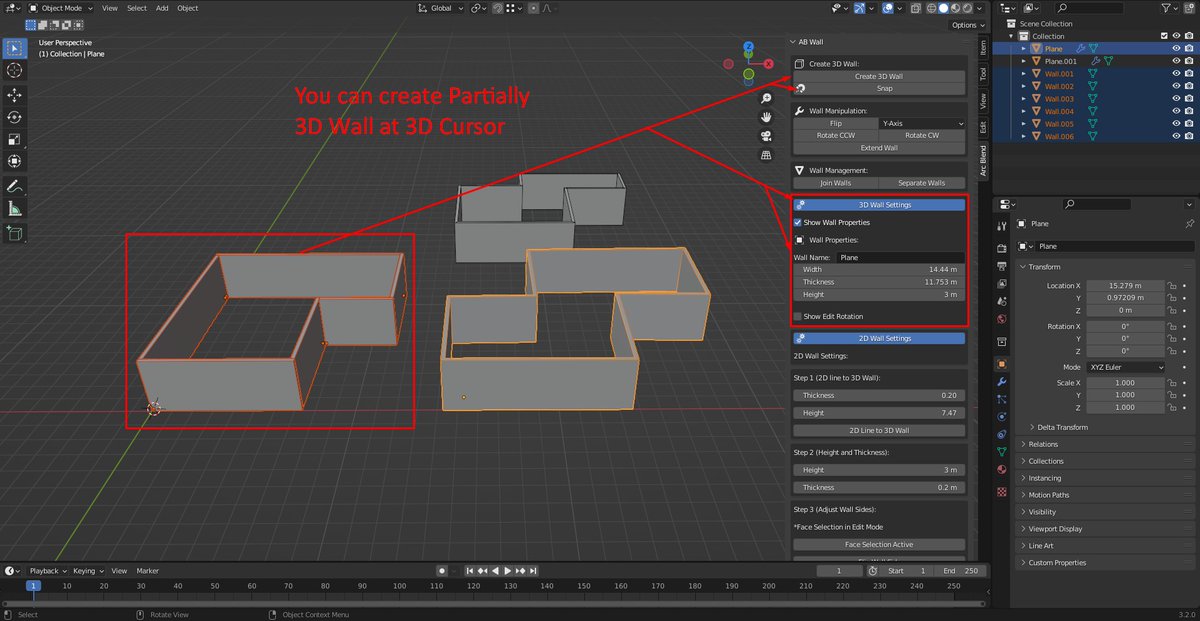Adjust the Scale X value field
The width and height of the screenshot is (1200, 621).
1126,383
